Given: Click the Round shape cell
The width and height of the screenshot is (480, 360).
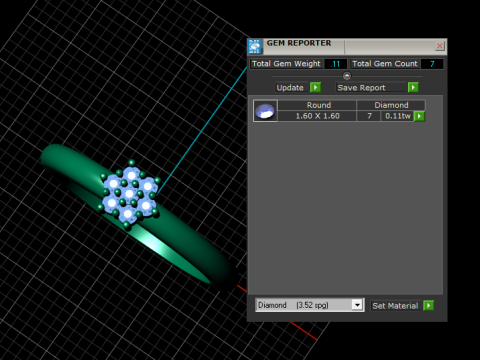Looking at the screenshot, I should pyautogui.click(x=317, y=105).
